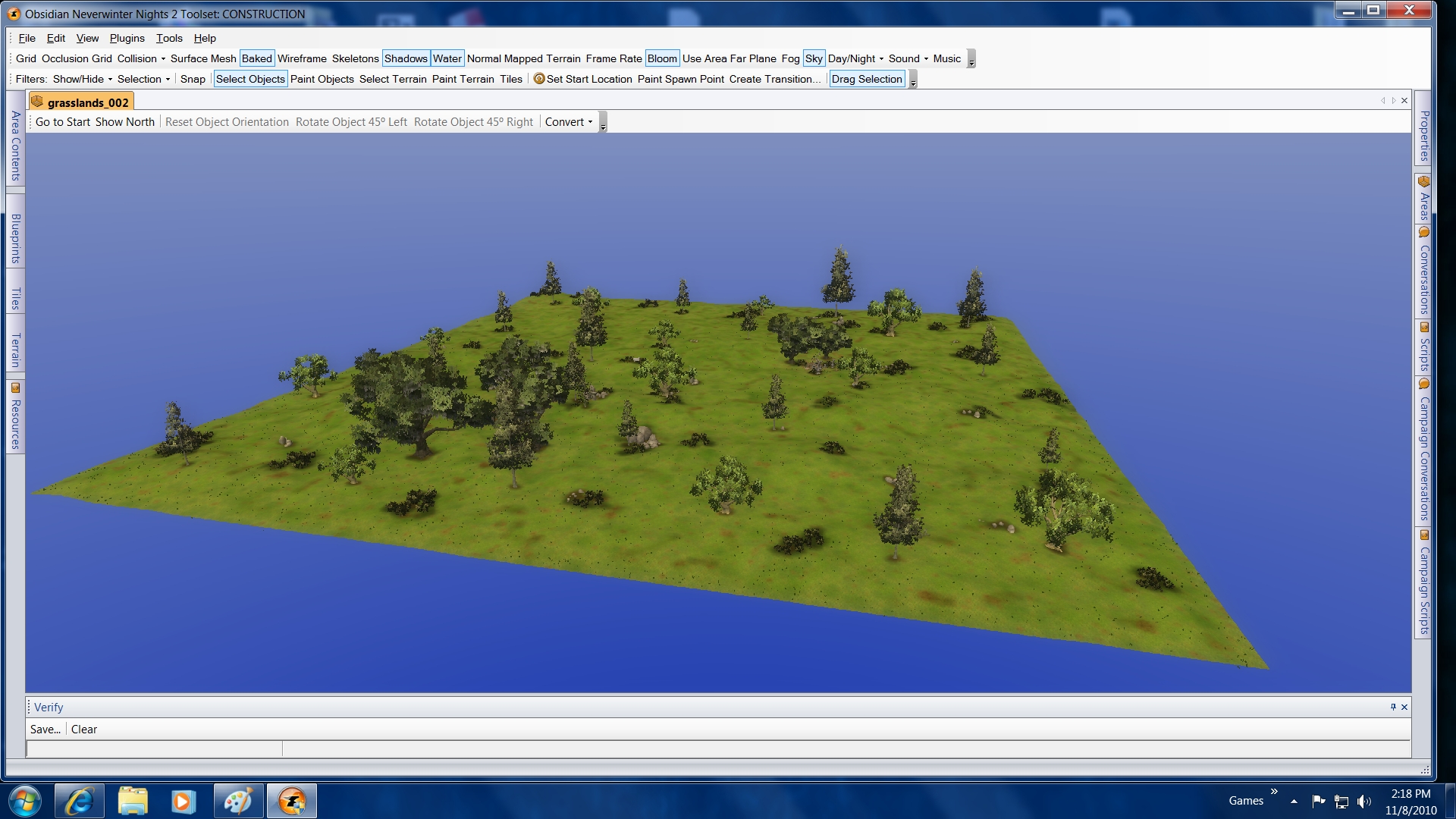This screenshot has height=819, width=1456.
Task: Open the Scripts panel icon
Action: (1423, 328)
